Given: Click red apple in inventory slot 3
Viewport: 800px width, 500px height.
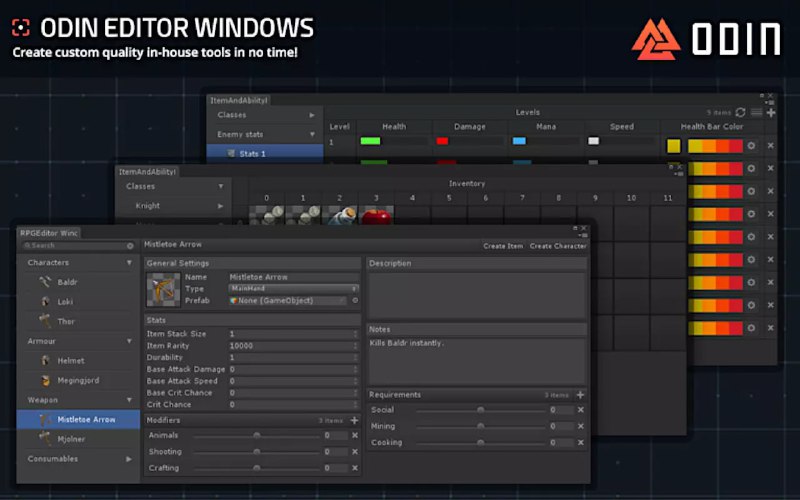Looking at the screenshot, I should click(377, 215).
